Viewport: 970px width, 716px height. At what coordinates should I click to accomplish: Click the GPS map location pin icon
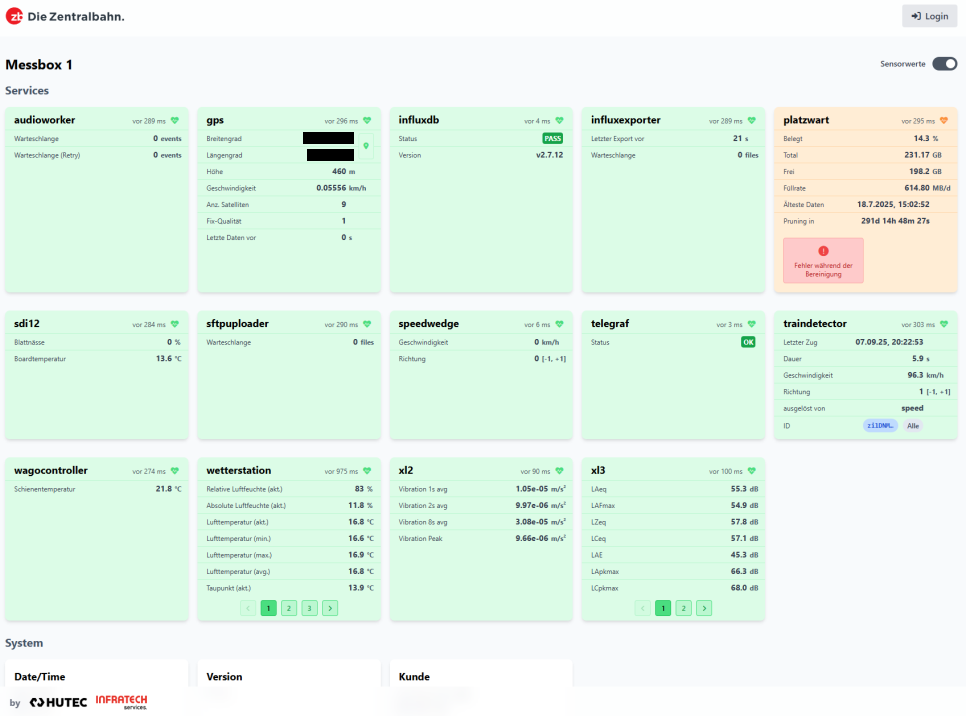click(366, 146)
